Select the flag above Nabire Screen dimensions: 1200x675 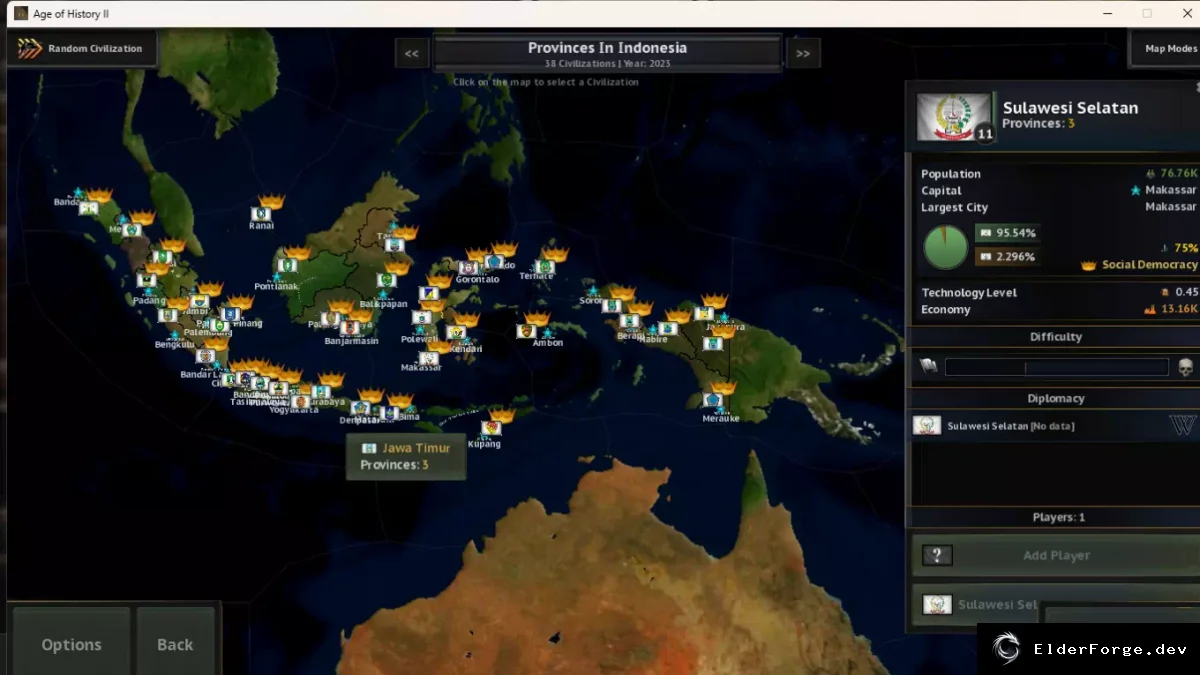[x=667, y=327]
